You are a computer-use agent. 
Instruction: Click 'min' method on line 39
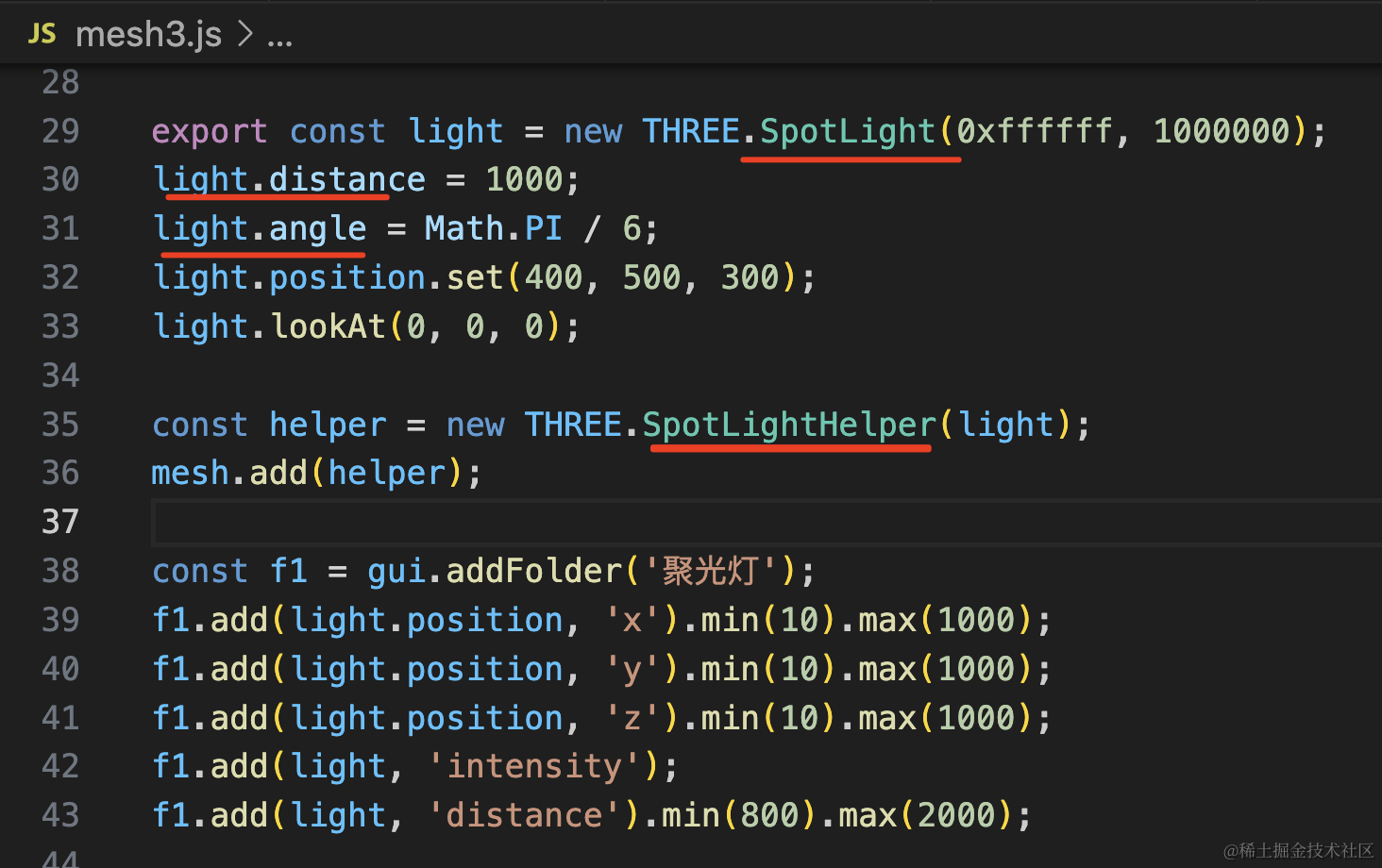pos(730,620)
